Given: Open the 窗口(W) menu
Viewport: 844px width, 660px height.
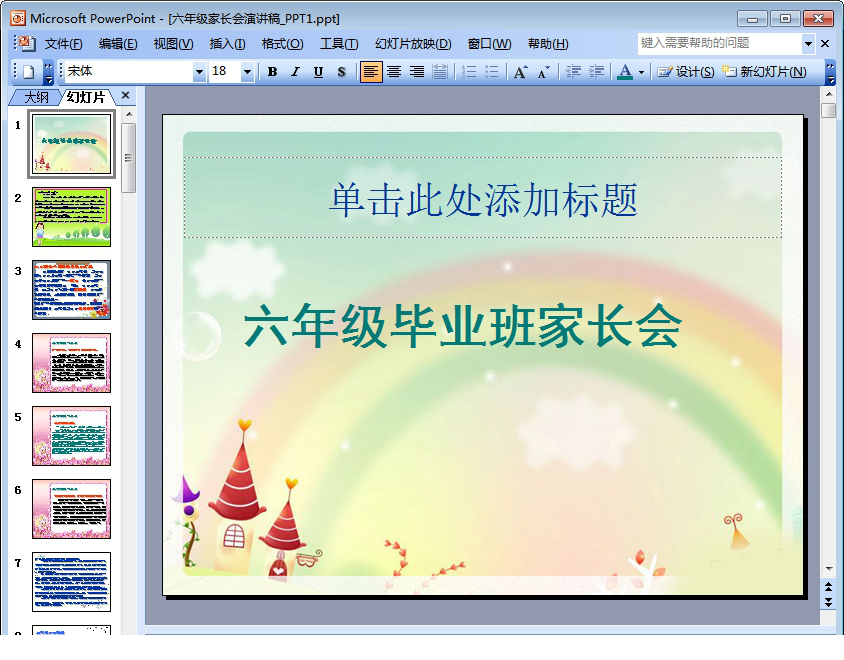Looking at the screenshot, I should pyautogui.click(x=489, y=44).
